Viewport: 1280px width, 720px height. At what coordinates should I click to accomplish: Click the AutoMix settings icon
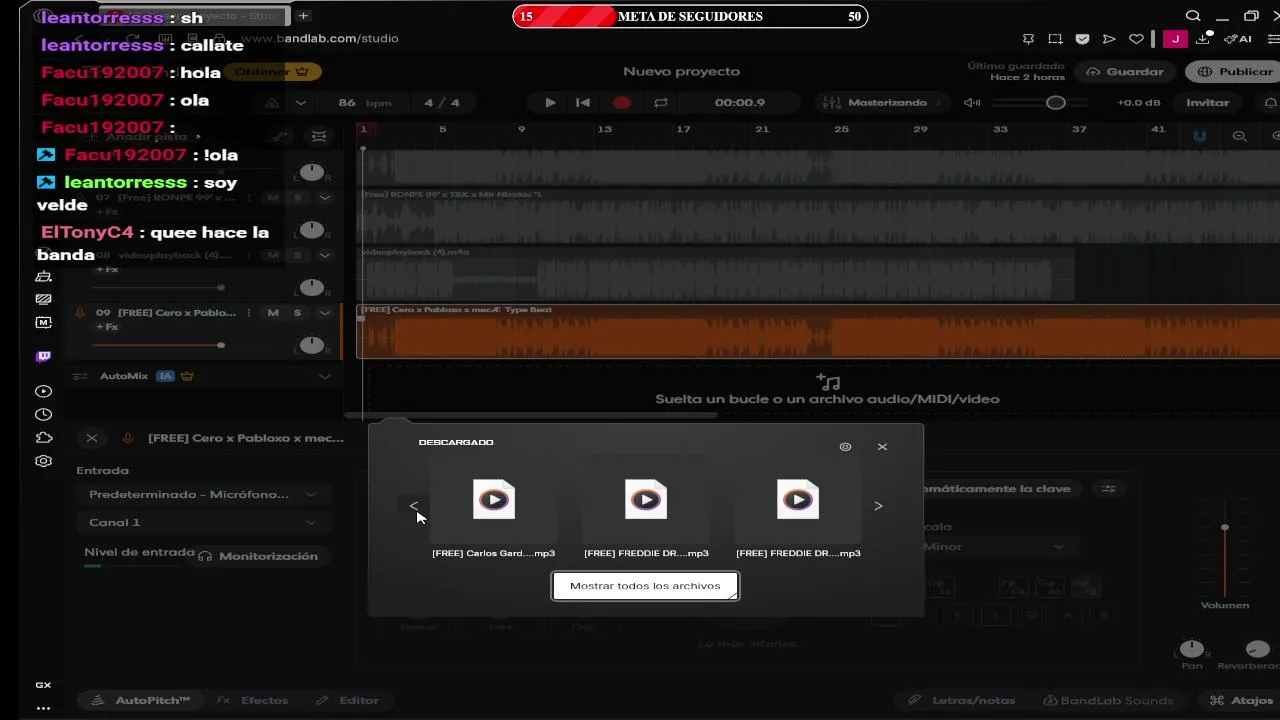(79, 376)
